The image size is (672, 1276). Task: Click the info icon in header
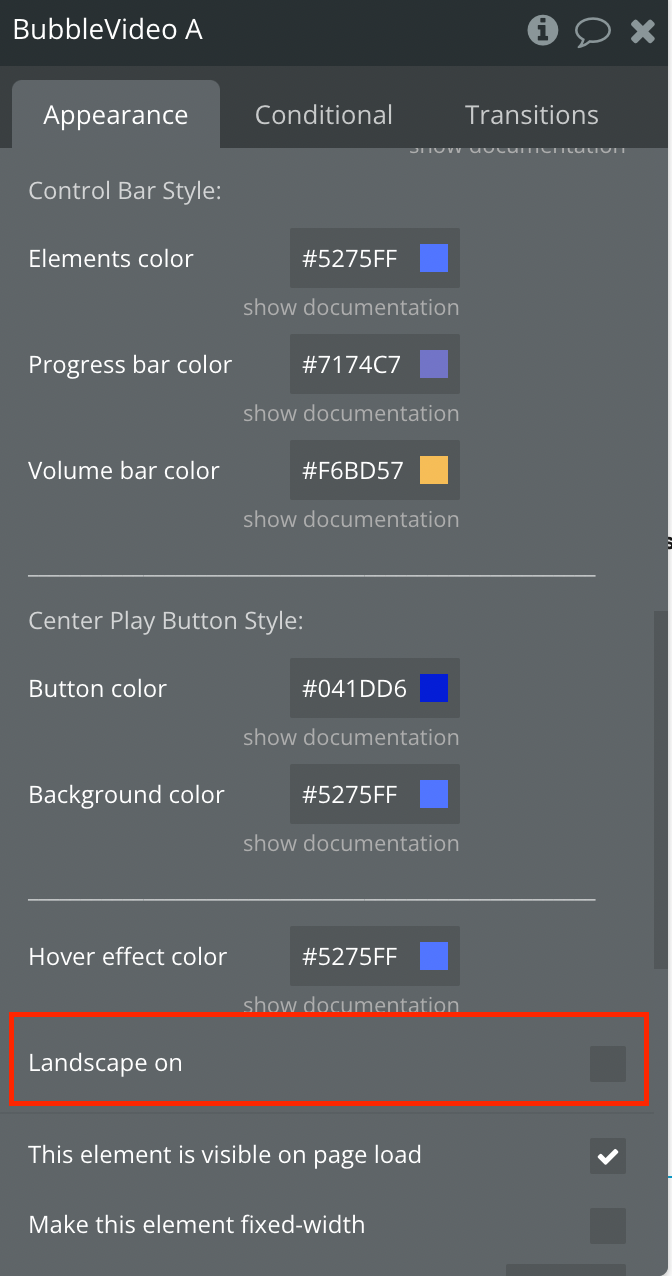click(x=542, y=31)
